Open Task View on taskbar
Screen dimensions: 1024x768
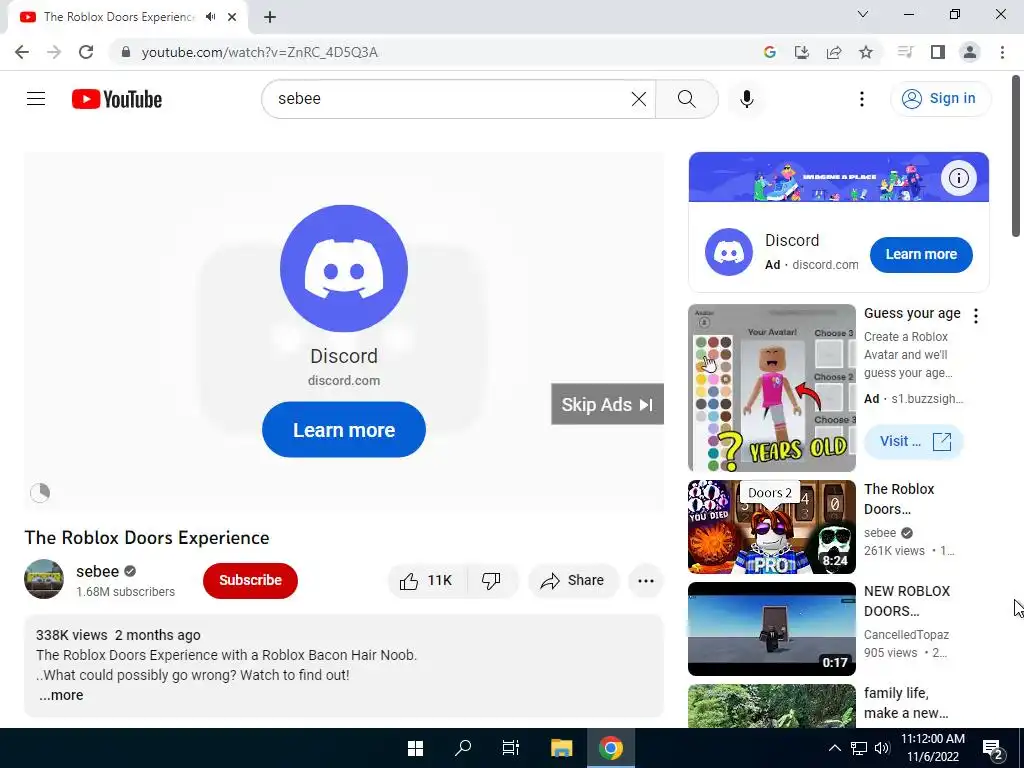pyautogui.click(x=511, y=748)
